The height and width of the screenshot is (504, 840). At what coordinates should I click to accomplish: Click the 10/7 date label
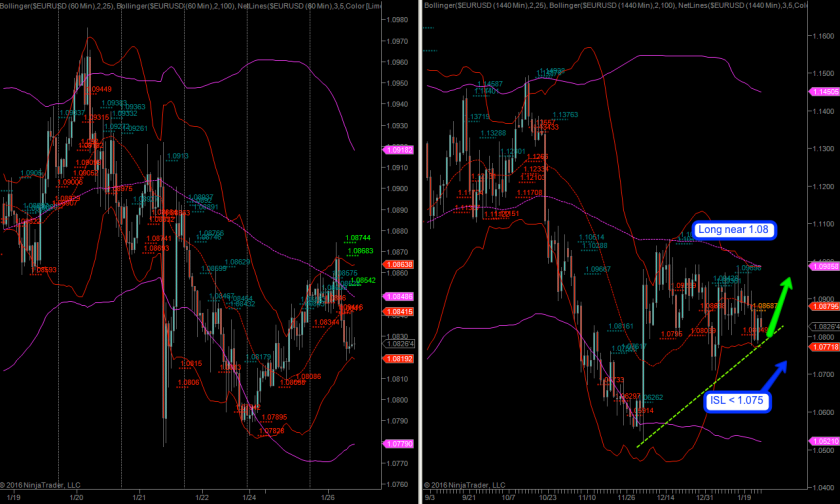(508, 498)
